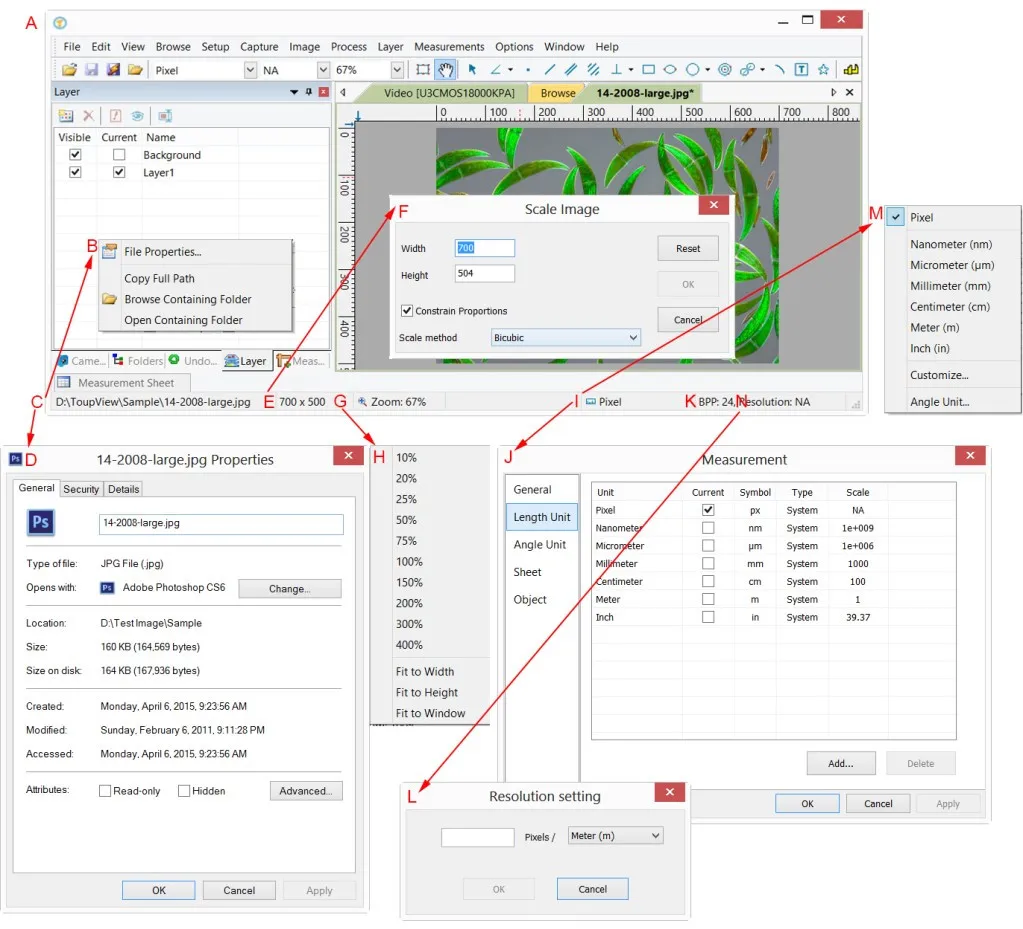Screen dimensions: 1023x929
Task: Open the Security tab in Properties dialog
Action: point(81,489)
